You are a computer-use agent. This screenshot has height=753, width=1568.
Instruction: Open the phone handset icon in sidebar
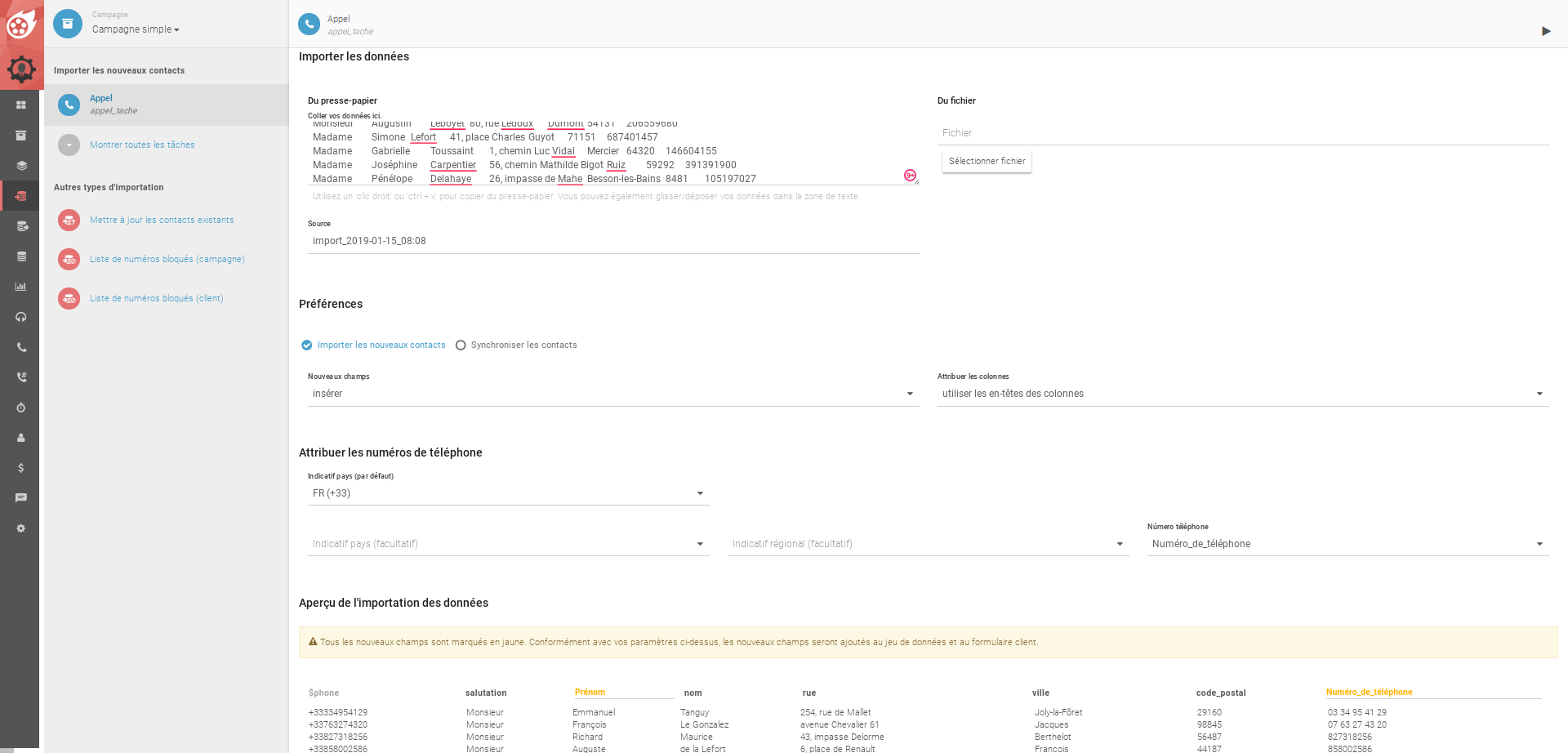coord(21,347)
